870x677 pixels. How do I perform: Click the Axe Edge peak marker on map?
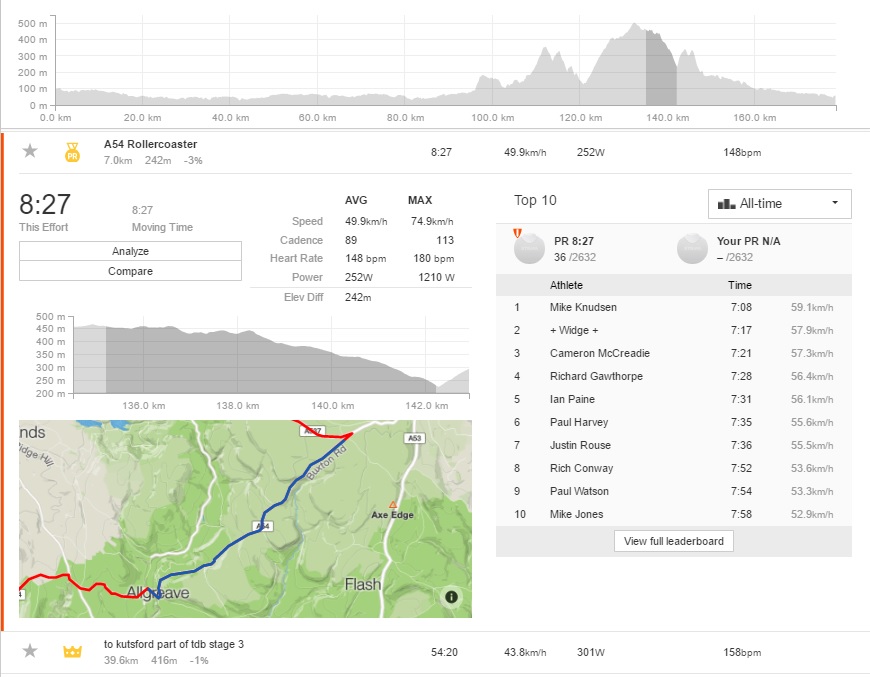(x=393, y=505)
